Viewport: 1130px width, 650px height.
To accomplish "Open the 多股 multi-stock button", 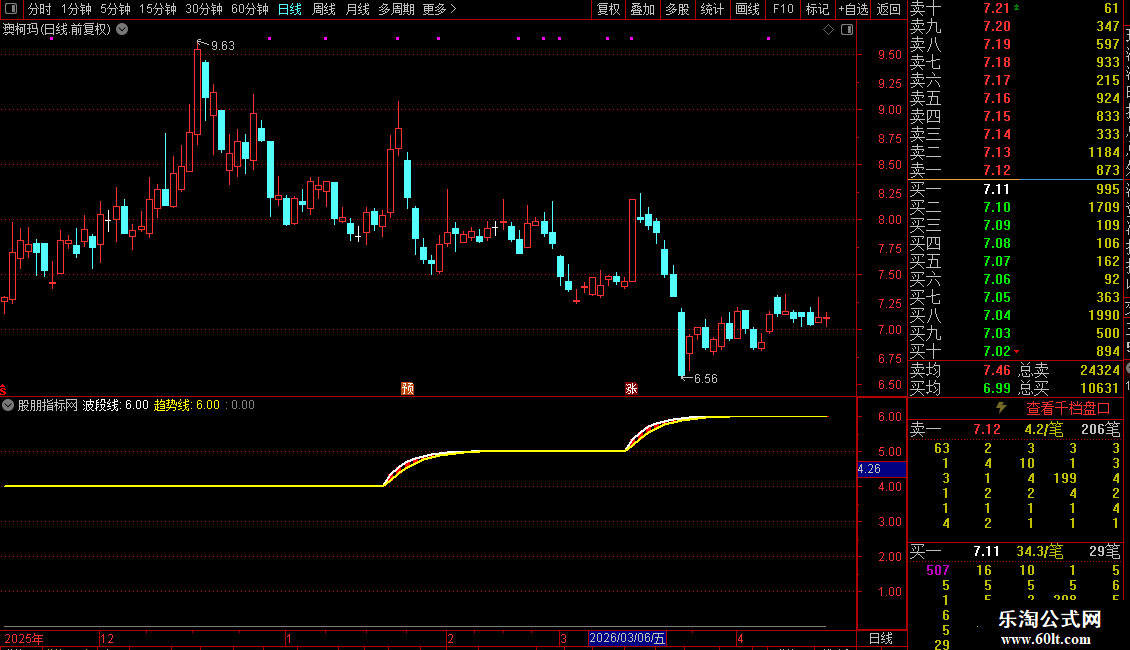I will click(677, 9).
